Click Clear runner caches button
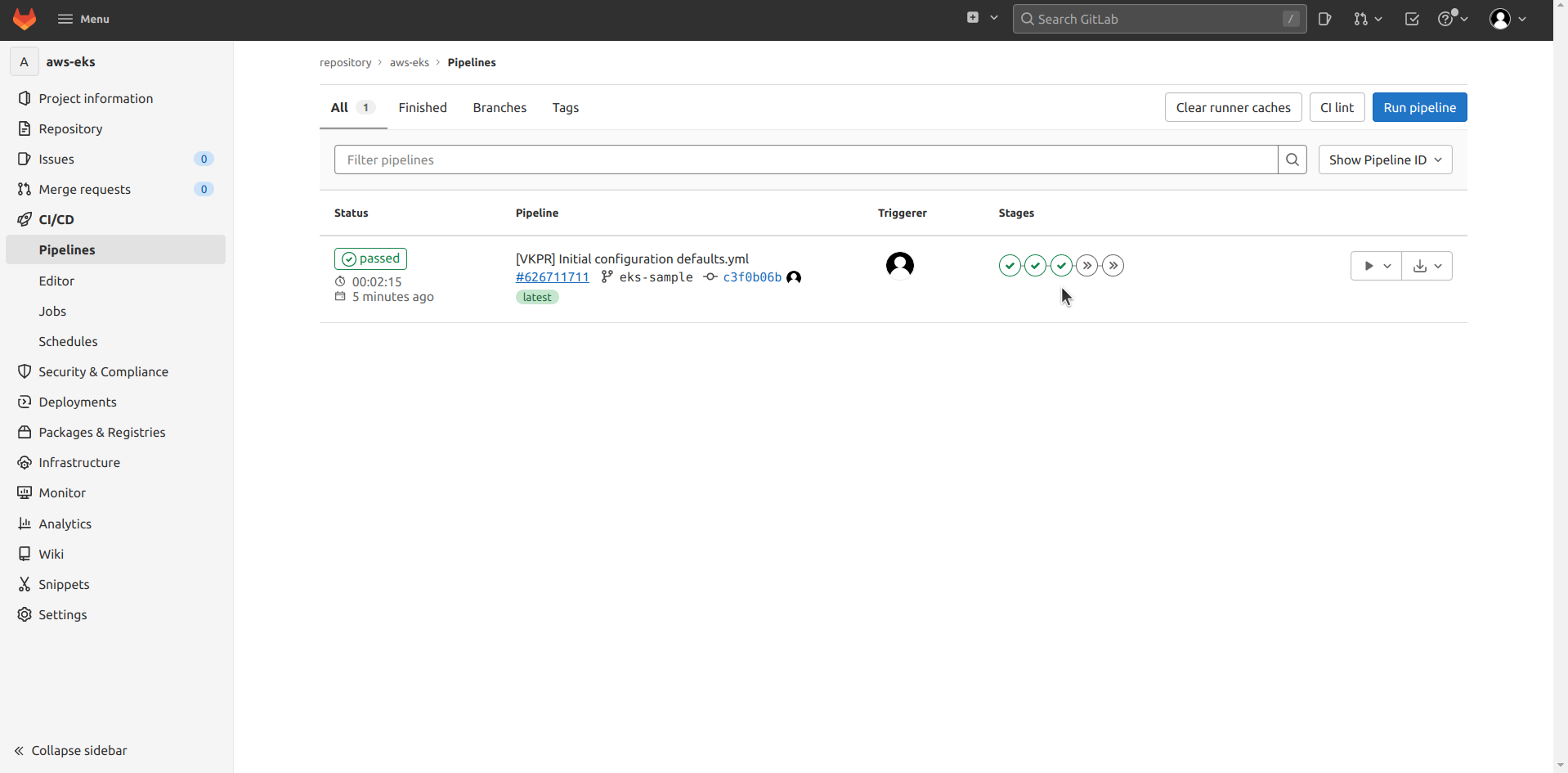This screenshot has height=773, width=1568. coord(1233,107)
